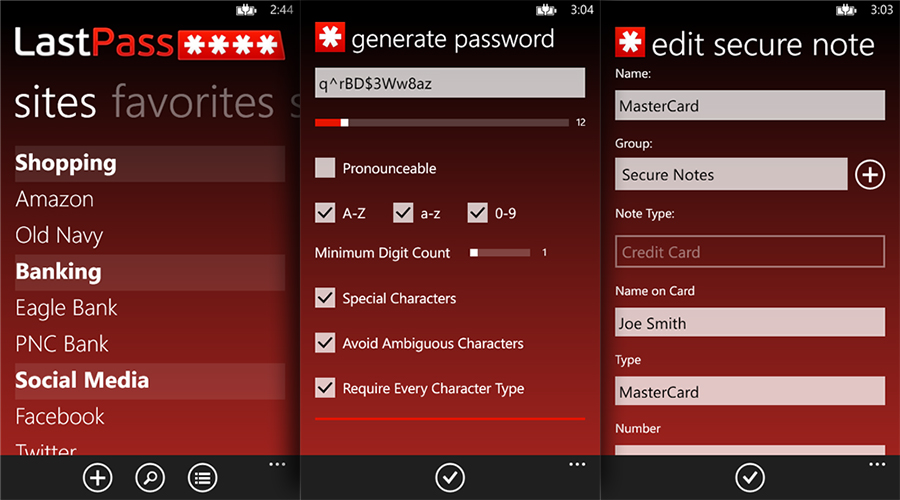The image size is (900, 500).
Task: Confirm generated password with checkmark icon
Action: (450, 478)
